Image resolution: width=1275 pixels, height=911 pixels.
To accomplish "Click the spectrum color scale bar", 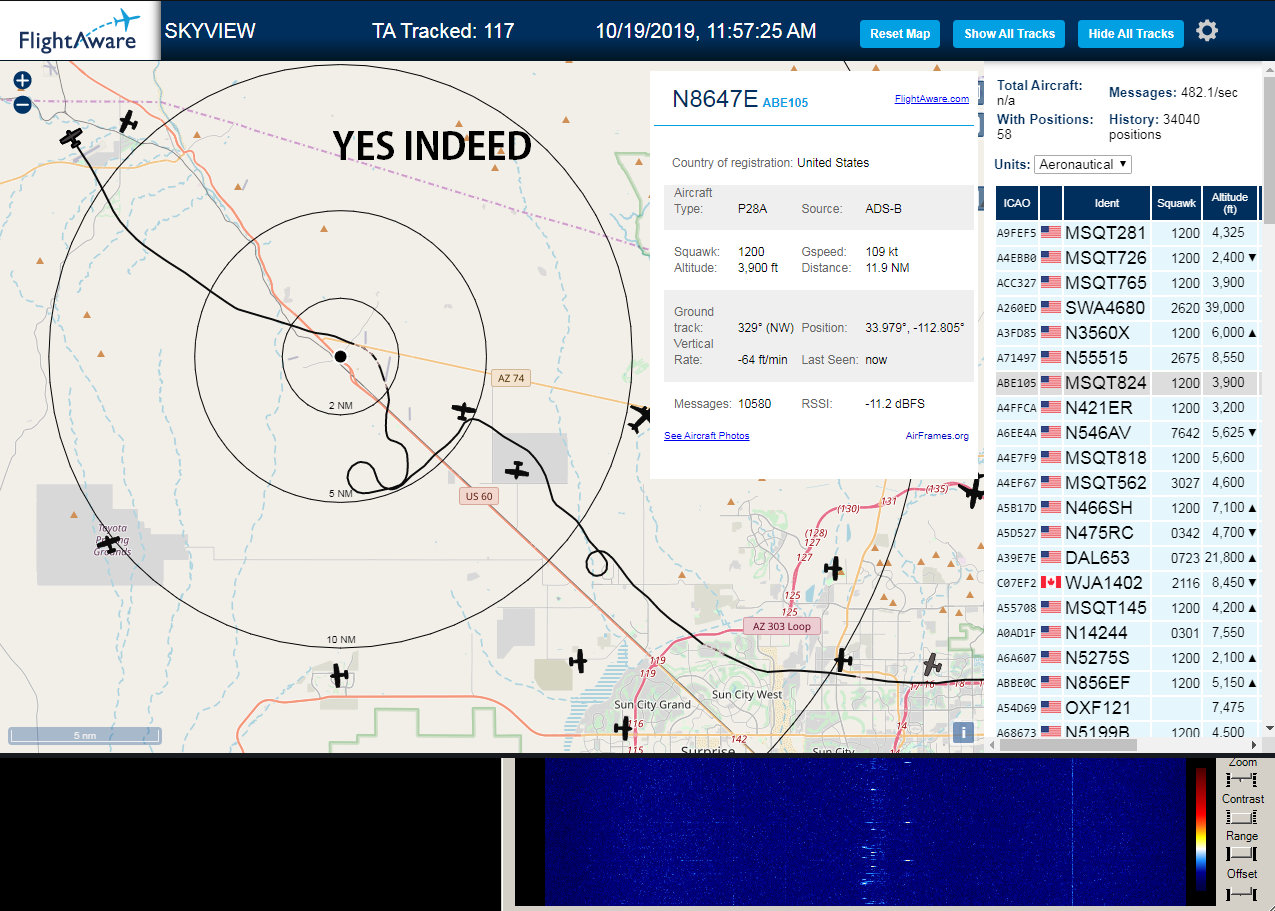I will pos(1201,829).
